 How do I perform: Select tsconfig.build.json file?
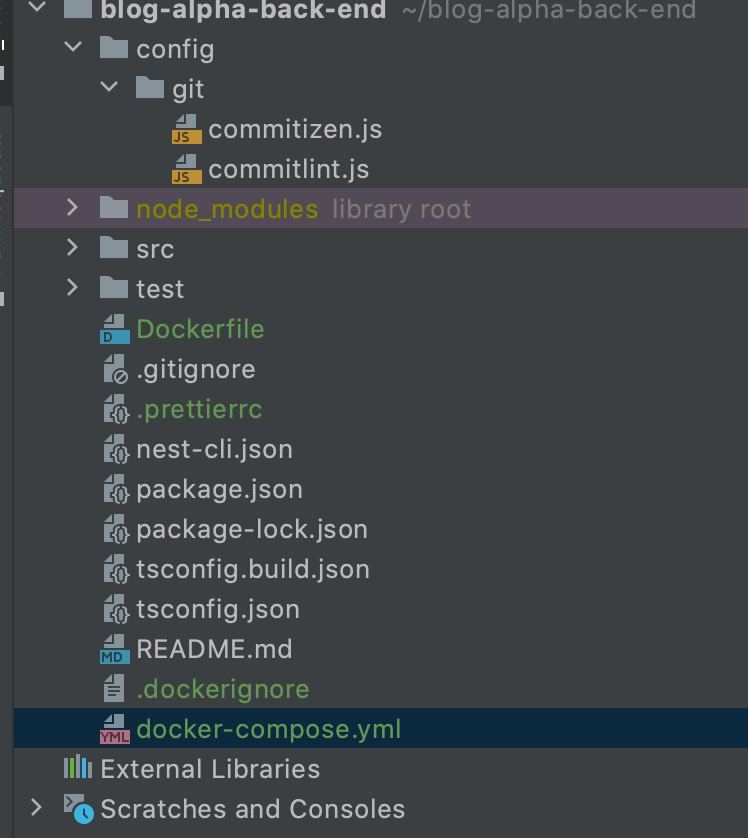[x=252, y=569]
